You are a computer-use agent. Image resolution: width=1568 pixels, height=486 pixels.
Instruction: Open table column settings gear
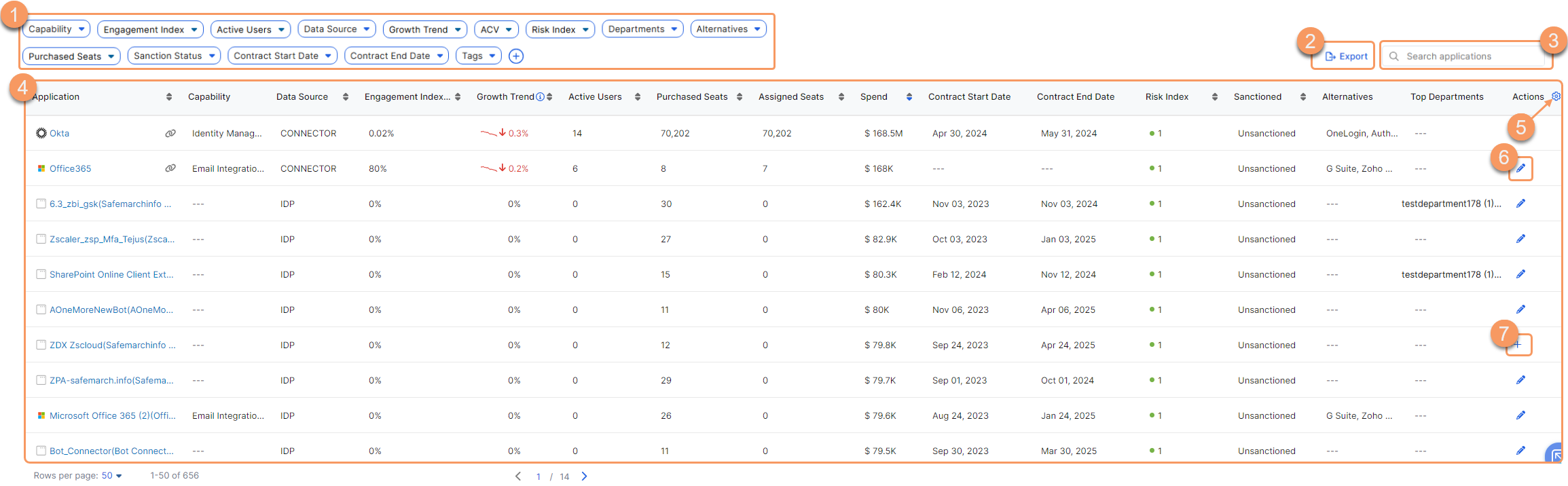point(1556,96)
